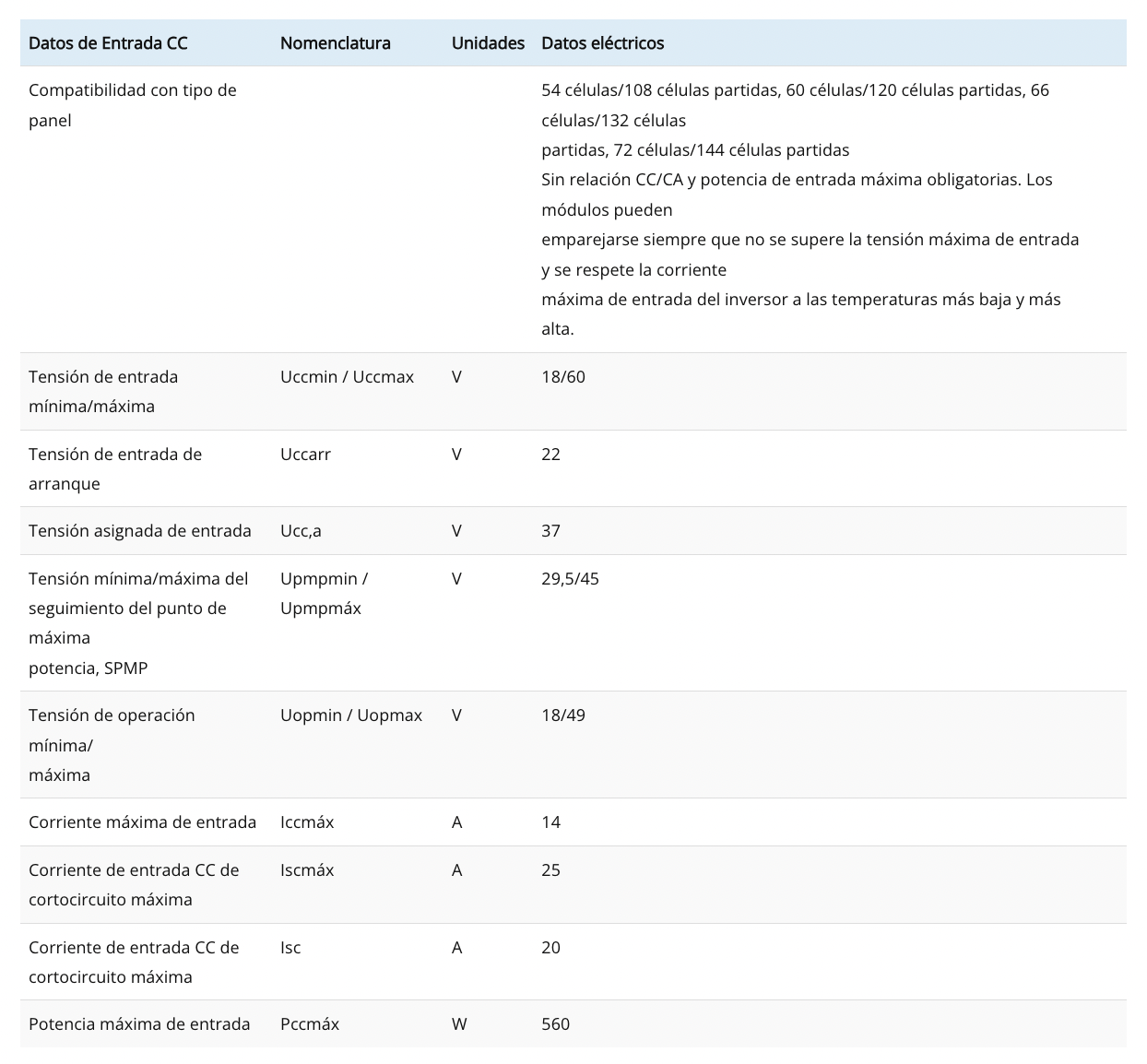Viewport: 1147px width, 1064px height.
Task: Select 'Tensión de entrada de arranque' label
Action: click(115, 469)
